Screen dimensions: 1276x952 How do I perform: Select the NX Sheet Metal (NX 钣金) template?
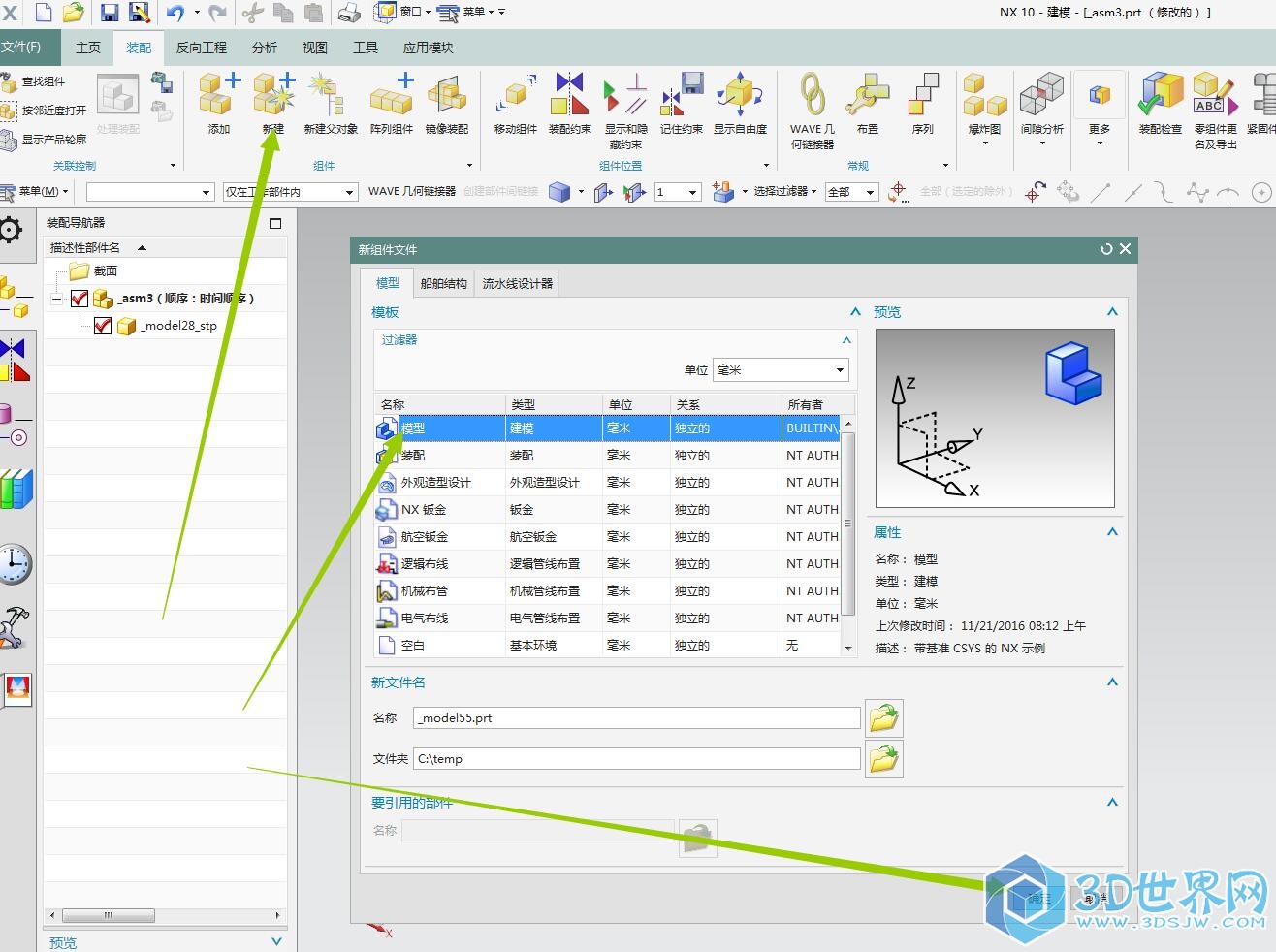coord(608,509)
